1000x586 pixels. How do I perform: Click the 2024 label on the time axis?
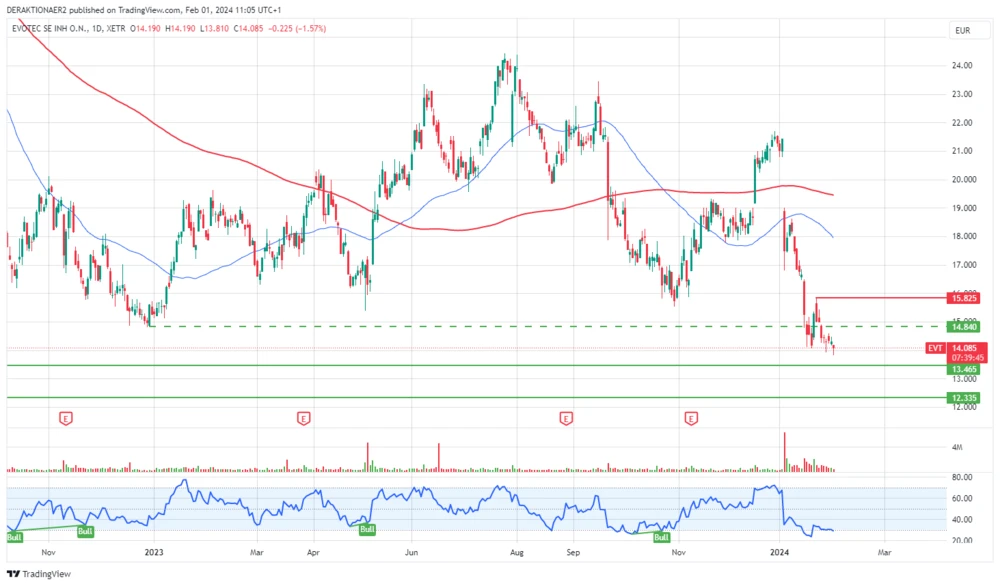[x=781, y=551]
